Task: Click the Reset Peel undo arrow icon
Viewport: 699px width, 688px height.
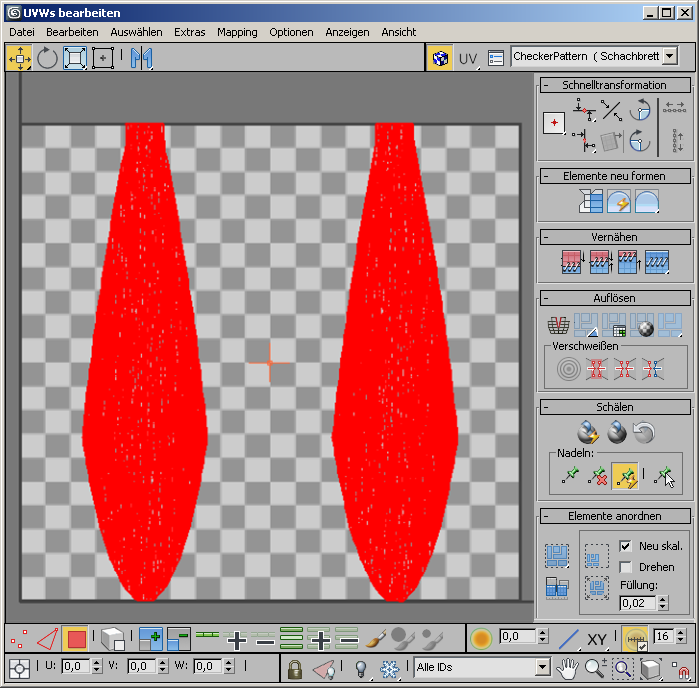Action: 645,433
